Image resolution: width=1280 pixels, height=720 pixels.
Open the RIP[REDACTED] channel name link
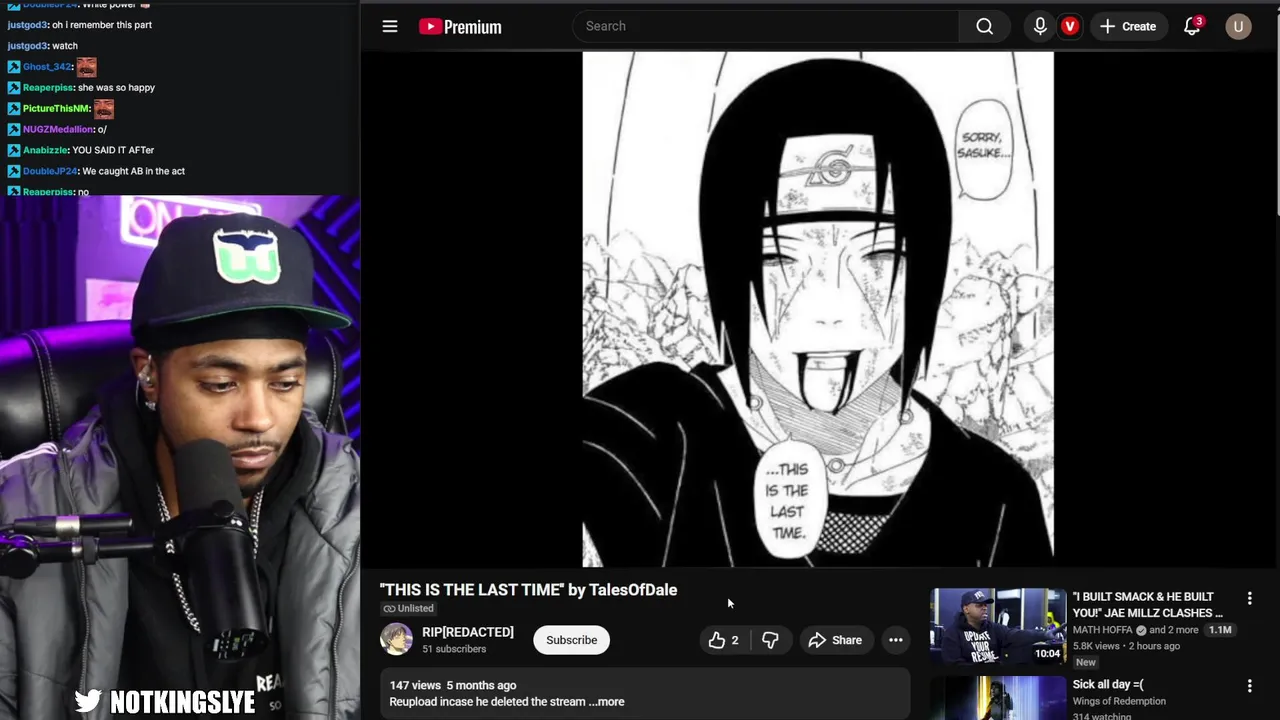(x=468, y=632)
